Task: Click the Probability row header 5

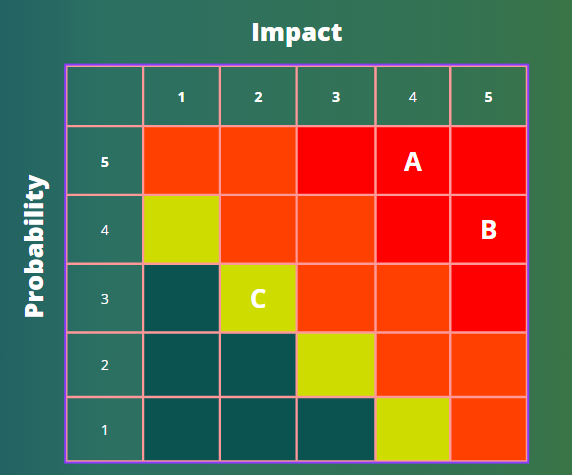Action: (105, 161)
